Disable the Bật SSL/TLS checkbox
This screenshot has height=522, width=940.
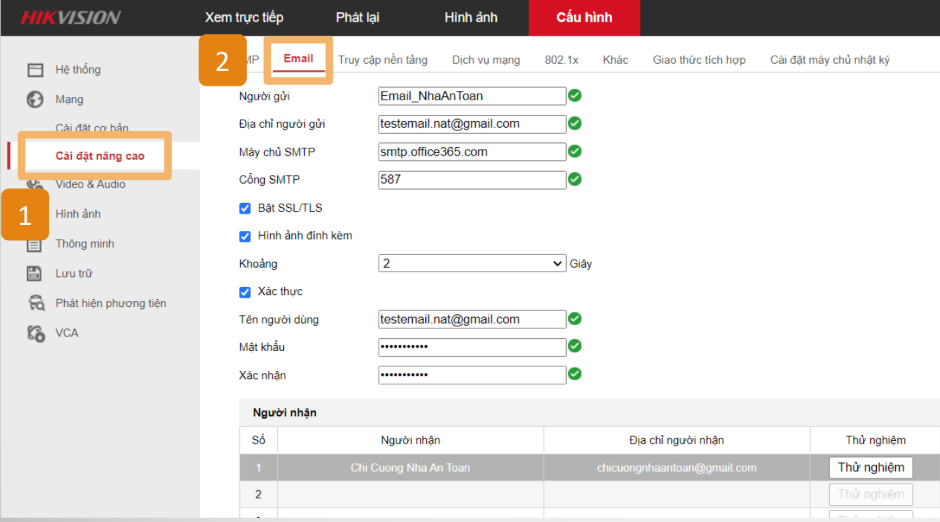click(x=245, y=208)
